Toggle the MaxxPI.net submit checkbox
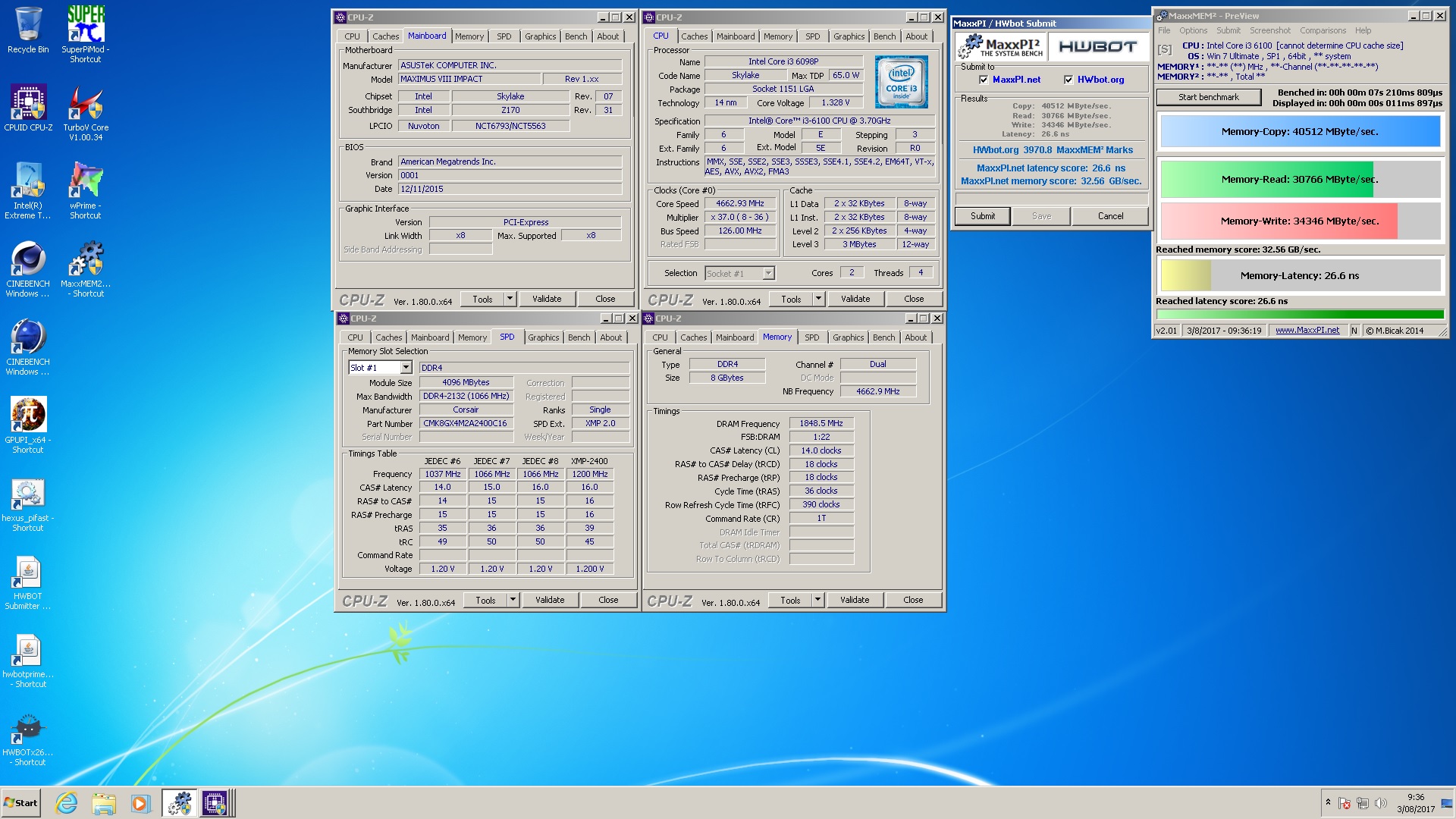The width and height of the screenshot is (1456, 819). pos(984,80)
